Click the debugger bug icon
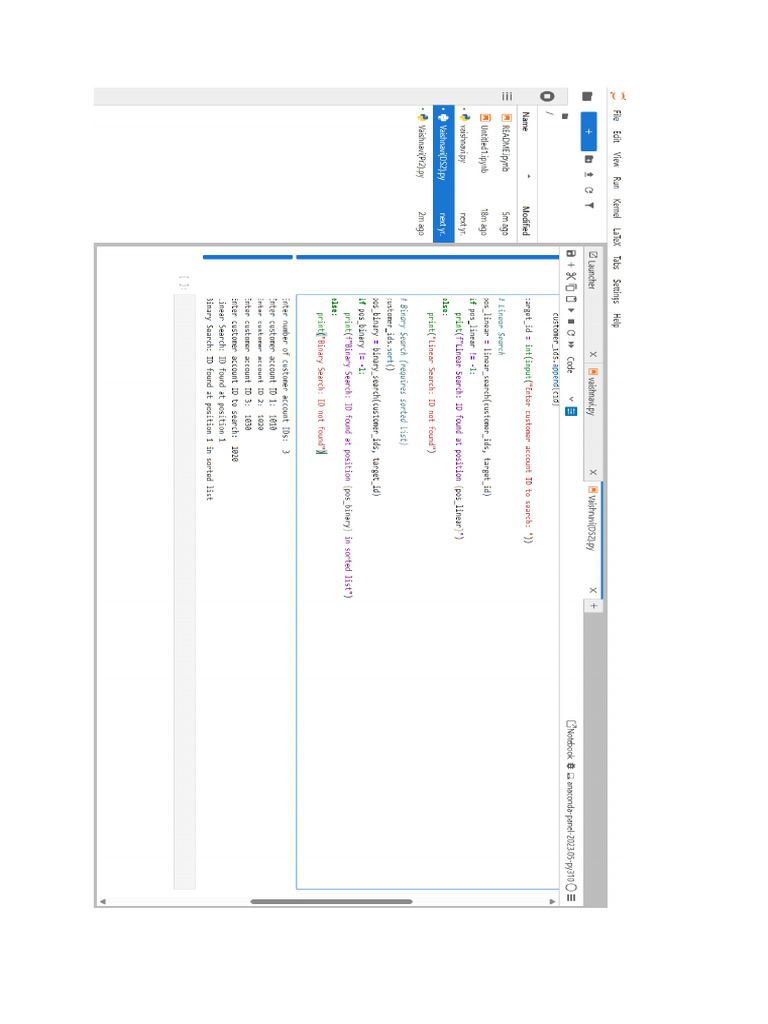This screenshot has width=768, height=1024. click(x=570, y=766)
